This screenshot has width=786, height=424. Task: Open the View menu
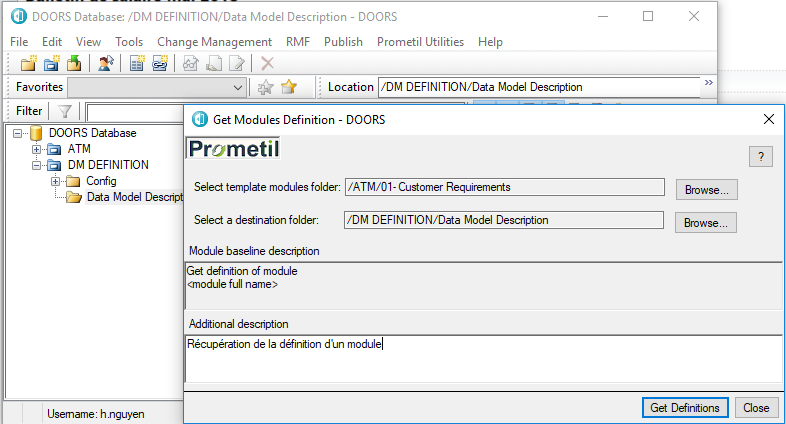pyautogui.click(x=88, y=42)
